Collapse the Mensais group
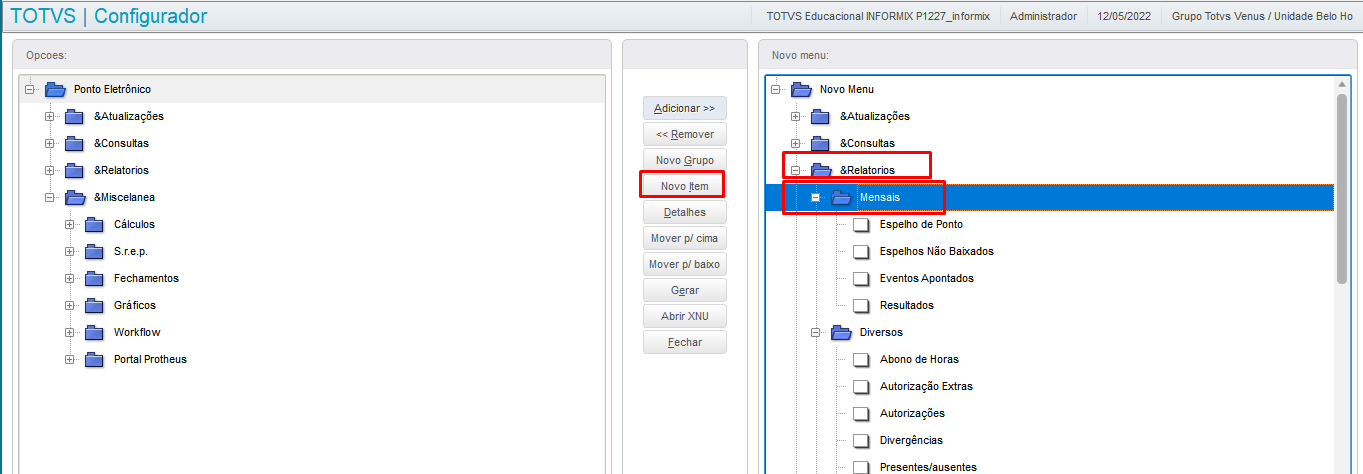This screenshot has height=474, width=1363. click(x=816, y=197)
